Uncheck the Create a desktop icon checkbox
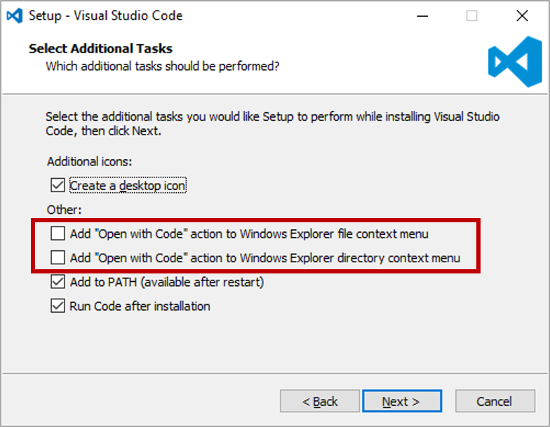The image size is (550, 427). [x=58, y=185]
